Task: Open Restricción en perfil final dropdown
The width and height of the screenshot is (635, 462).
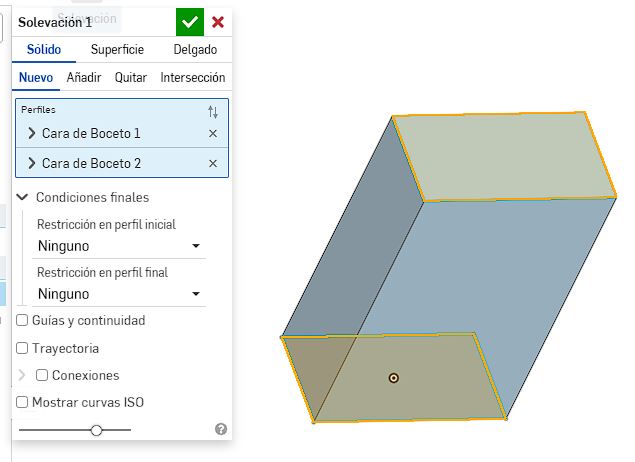Action: click(119, 294)
